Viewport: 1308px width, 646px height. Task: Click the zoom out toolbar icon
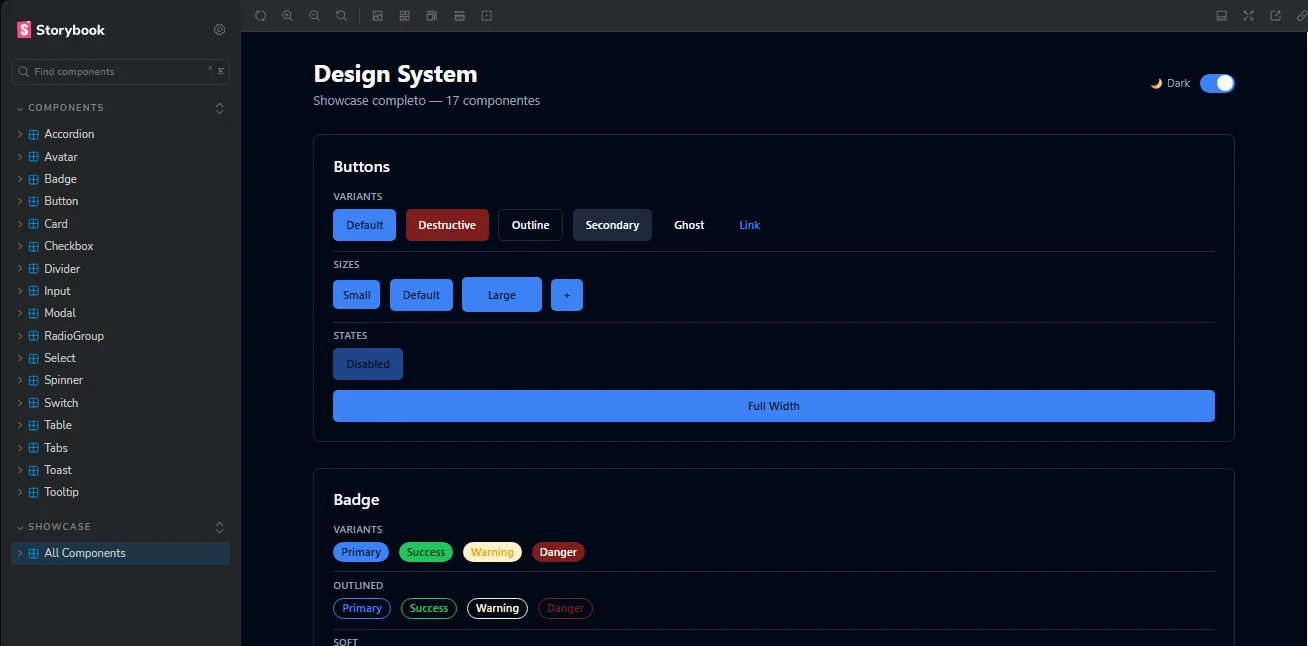(315, 16)
